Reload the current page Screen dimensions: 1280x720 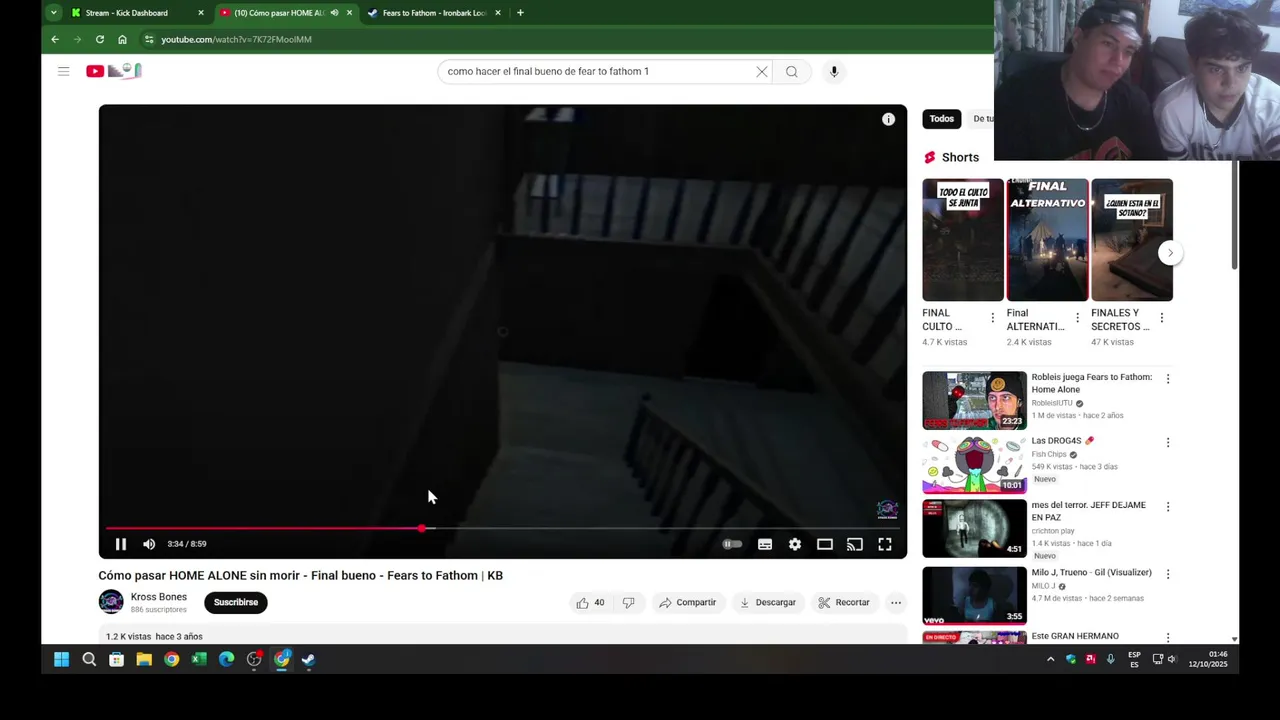[x=100, y=39]
